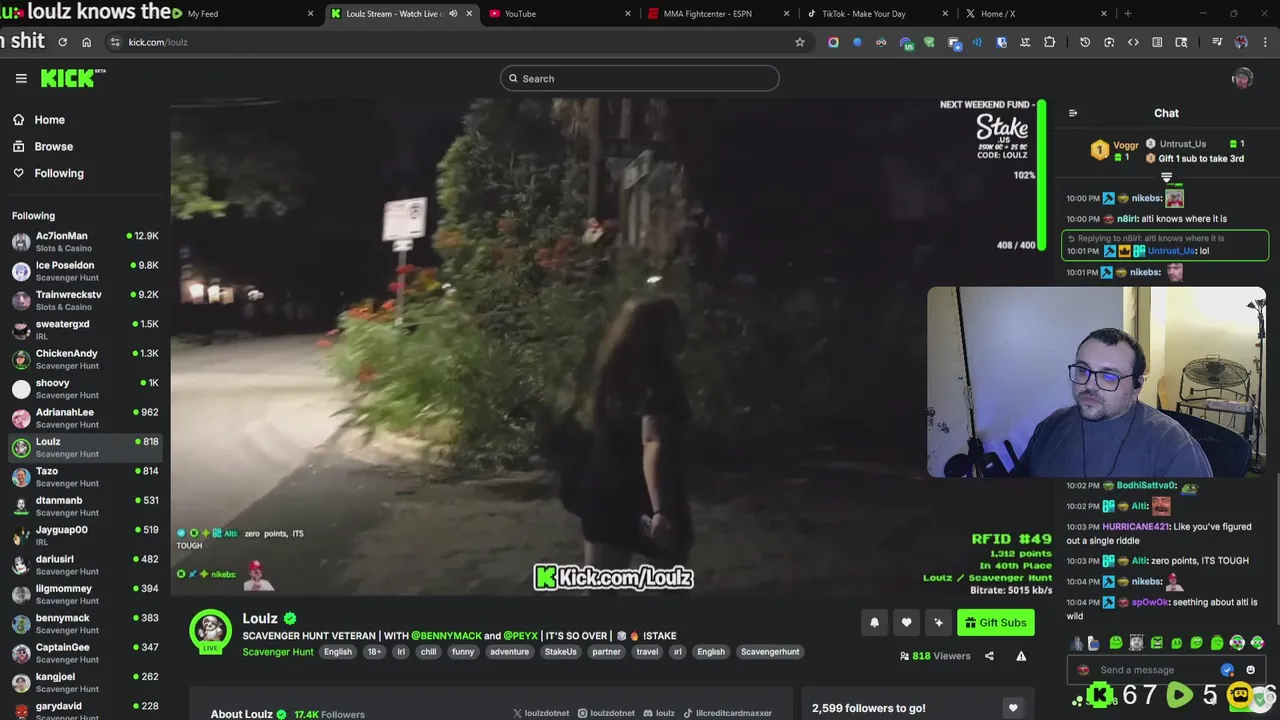This screenshot has width=1280, height=720.
Task: Open Loulz channel avatar
Action: click(x=211, y=630)
